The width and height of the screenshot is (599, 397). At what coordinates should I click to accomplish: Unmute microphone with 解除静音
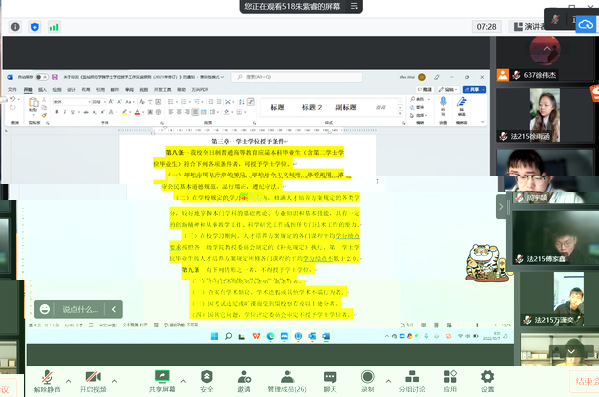coord(47,381)
